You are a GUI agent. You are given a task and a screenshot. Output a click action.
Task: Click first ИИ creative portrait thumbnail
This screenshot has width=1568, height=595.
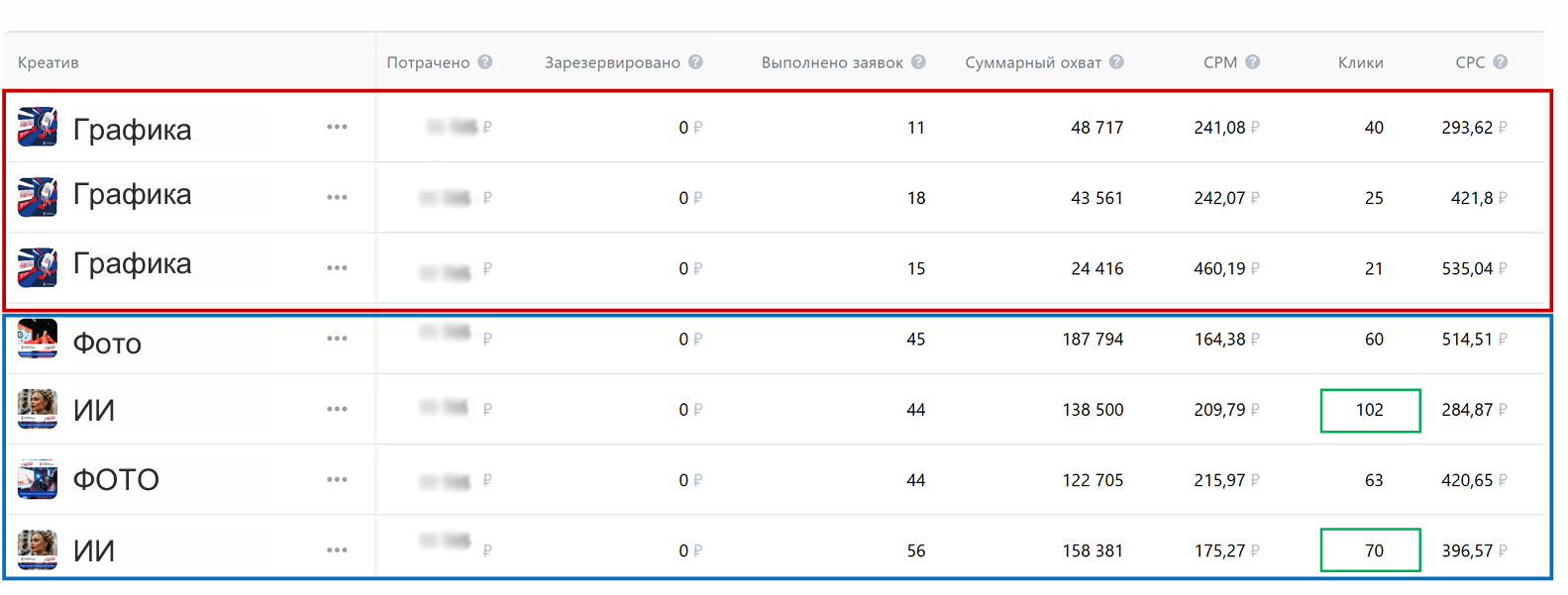pos(38,409)
